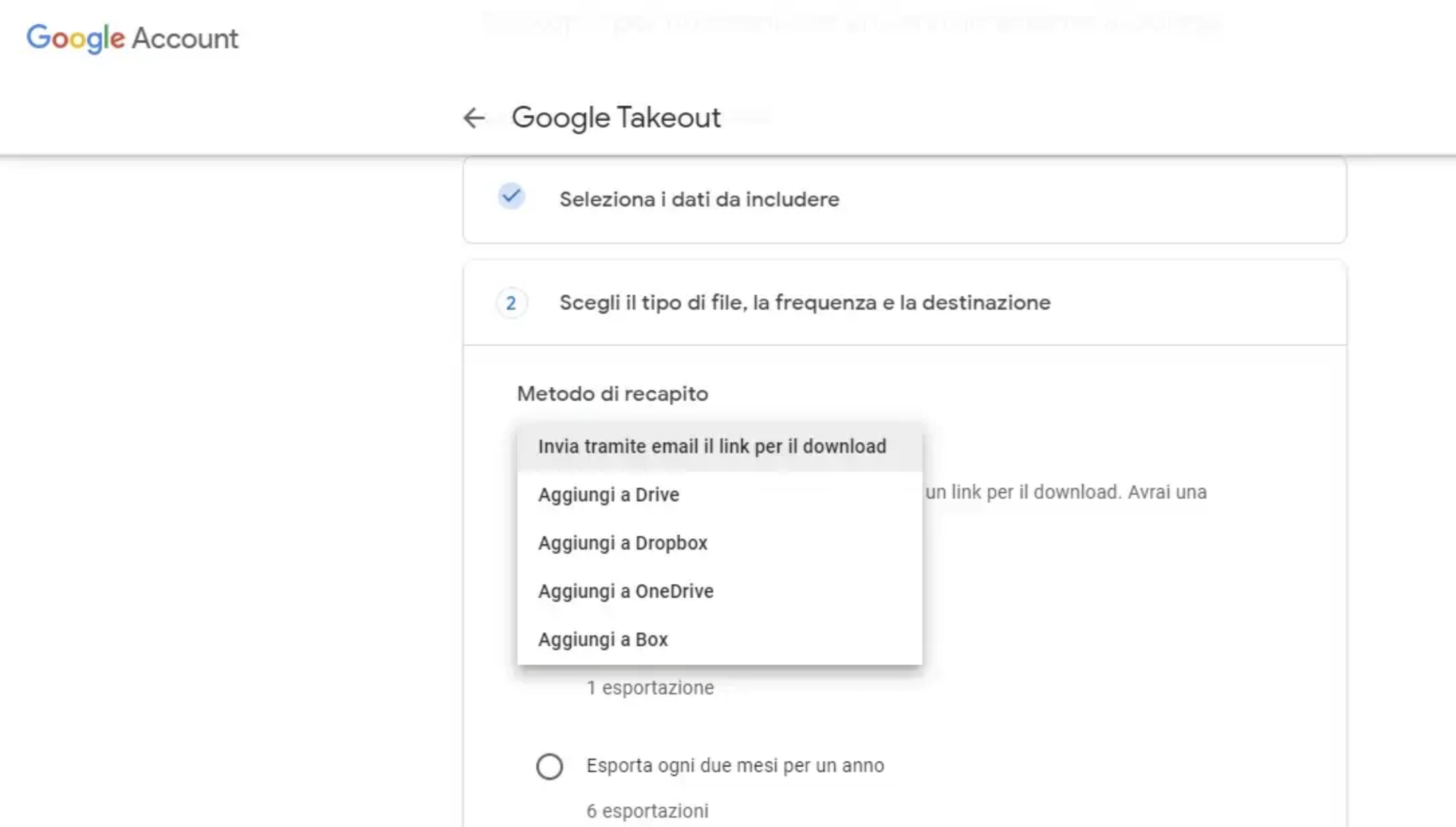Click the Google Takeout page title
1456x827 pixels.
615,118
